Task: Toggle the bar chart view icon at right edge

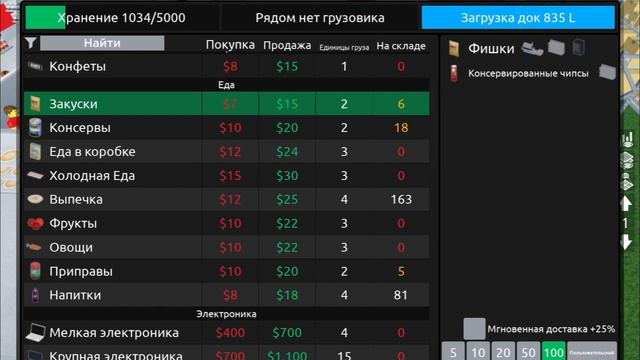Action: click(x=627, y=140)
